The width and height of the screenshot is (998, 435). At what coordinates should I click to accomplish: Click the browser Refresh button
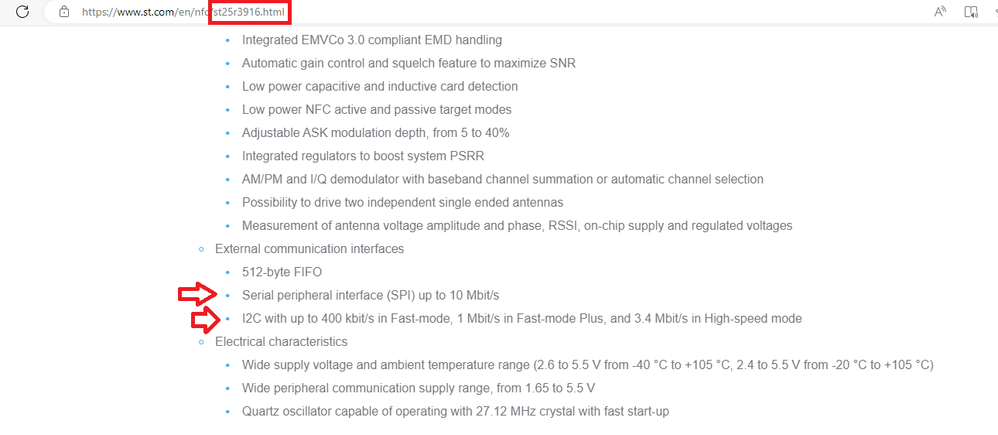point(22,12)
